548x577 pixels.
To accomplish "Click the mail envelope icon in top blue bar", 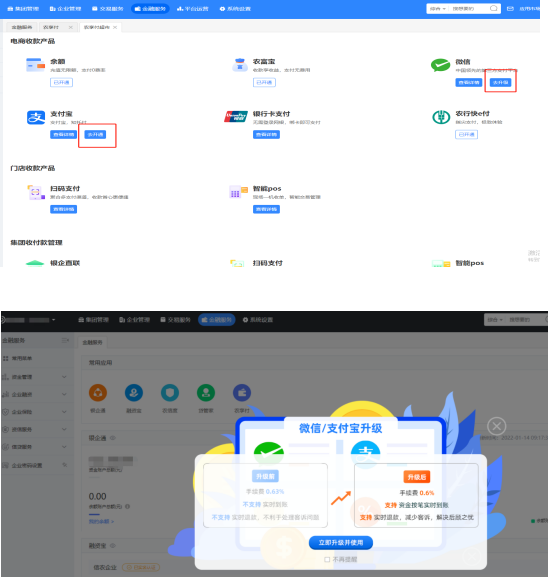I will click(x=510, y=8).
